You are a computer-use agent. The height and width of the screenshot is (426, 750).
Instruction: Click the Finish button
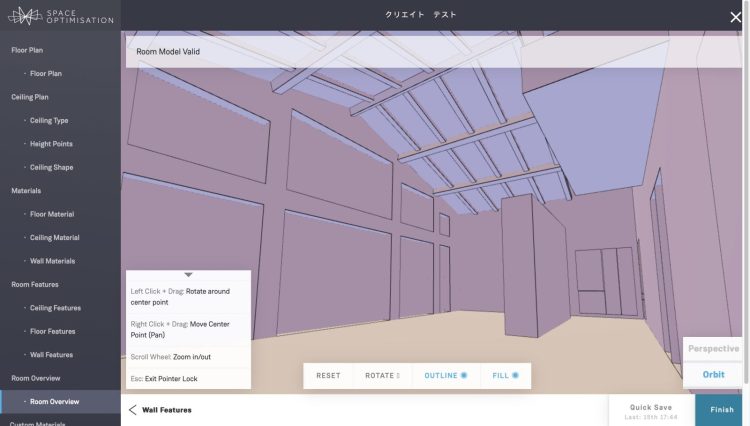click(x=721, y=410)
